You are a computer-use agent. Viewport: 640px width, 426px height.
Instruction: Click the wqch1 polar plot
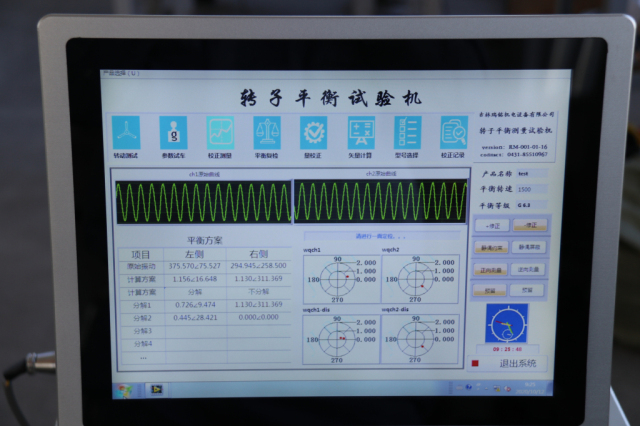[x=340, y=279]
